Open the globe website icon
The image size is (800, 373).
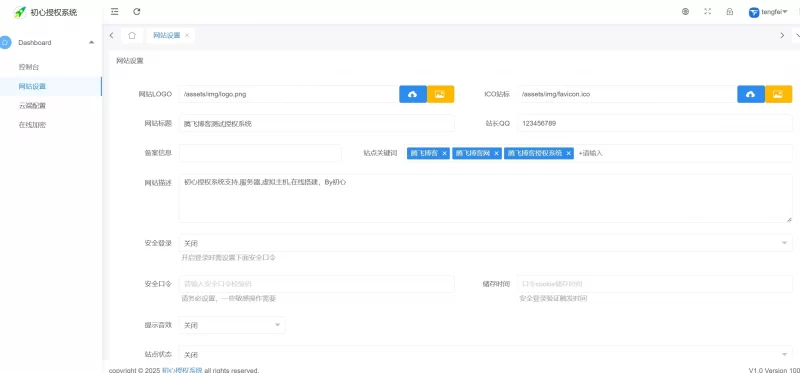pos(685,12)
